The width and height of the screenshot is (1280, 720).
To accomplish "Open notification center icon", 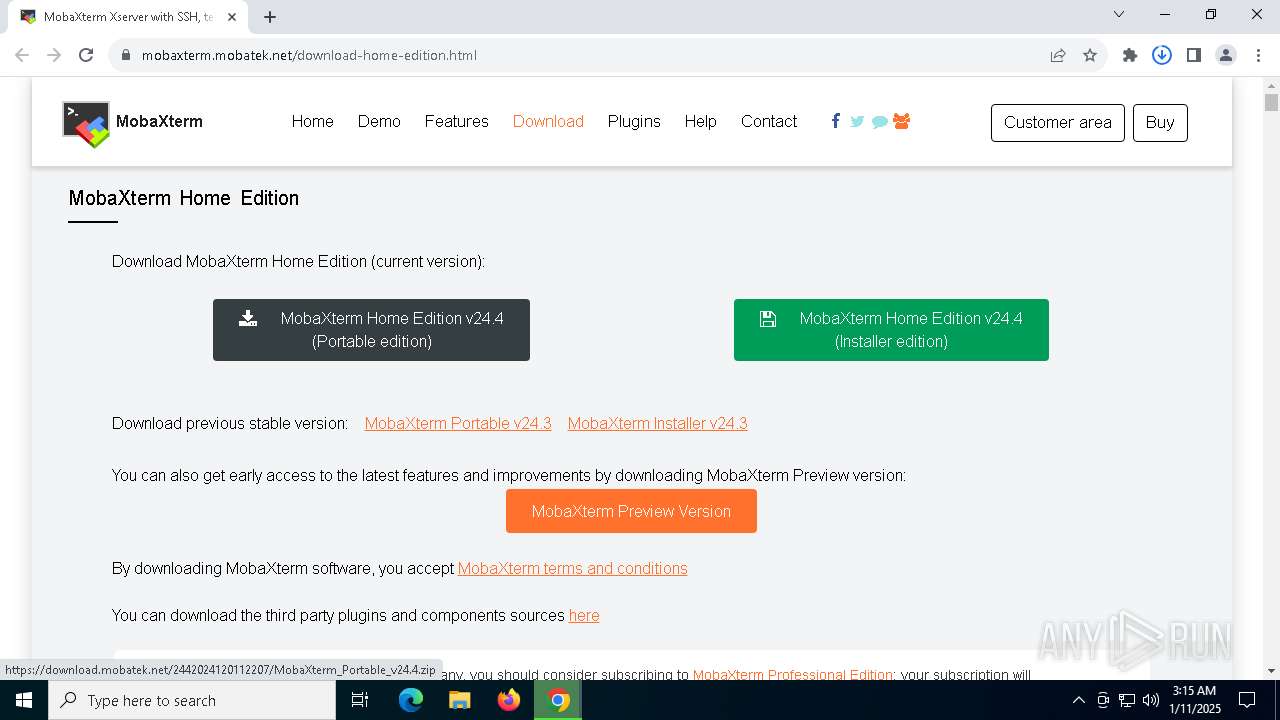I will [1247, 700].
